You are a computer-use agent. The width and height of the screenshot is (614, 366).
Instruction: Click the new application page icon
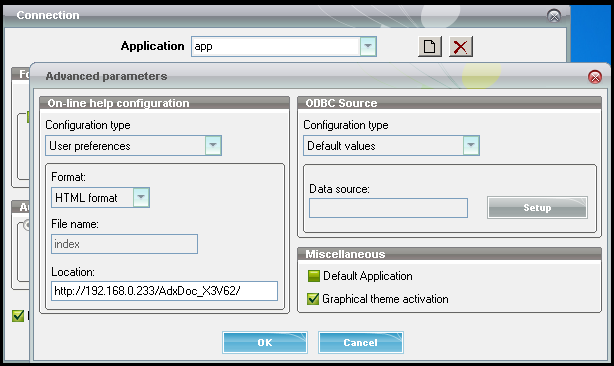(430, 47)
